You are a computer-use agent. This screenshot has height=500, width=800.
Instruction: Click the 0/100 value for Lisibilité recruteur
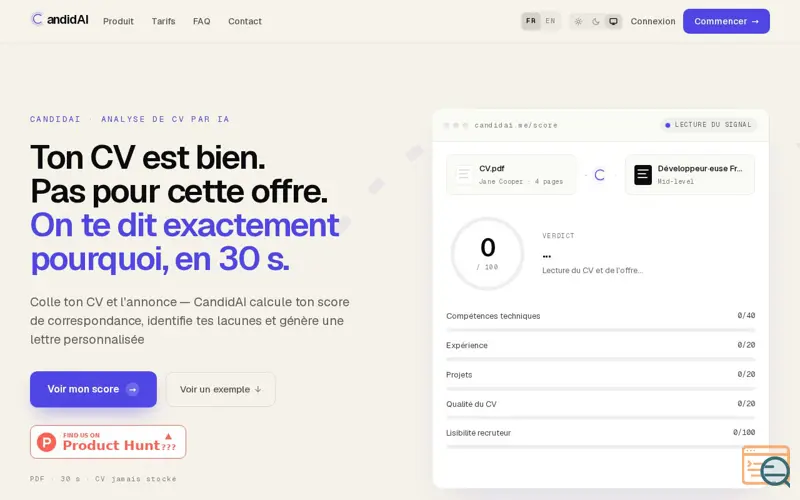pos(744,432)
